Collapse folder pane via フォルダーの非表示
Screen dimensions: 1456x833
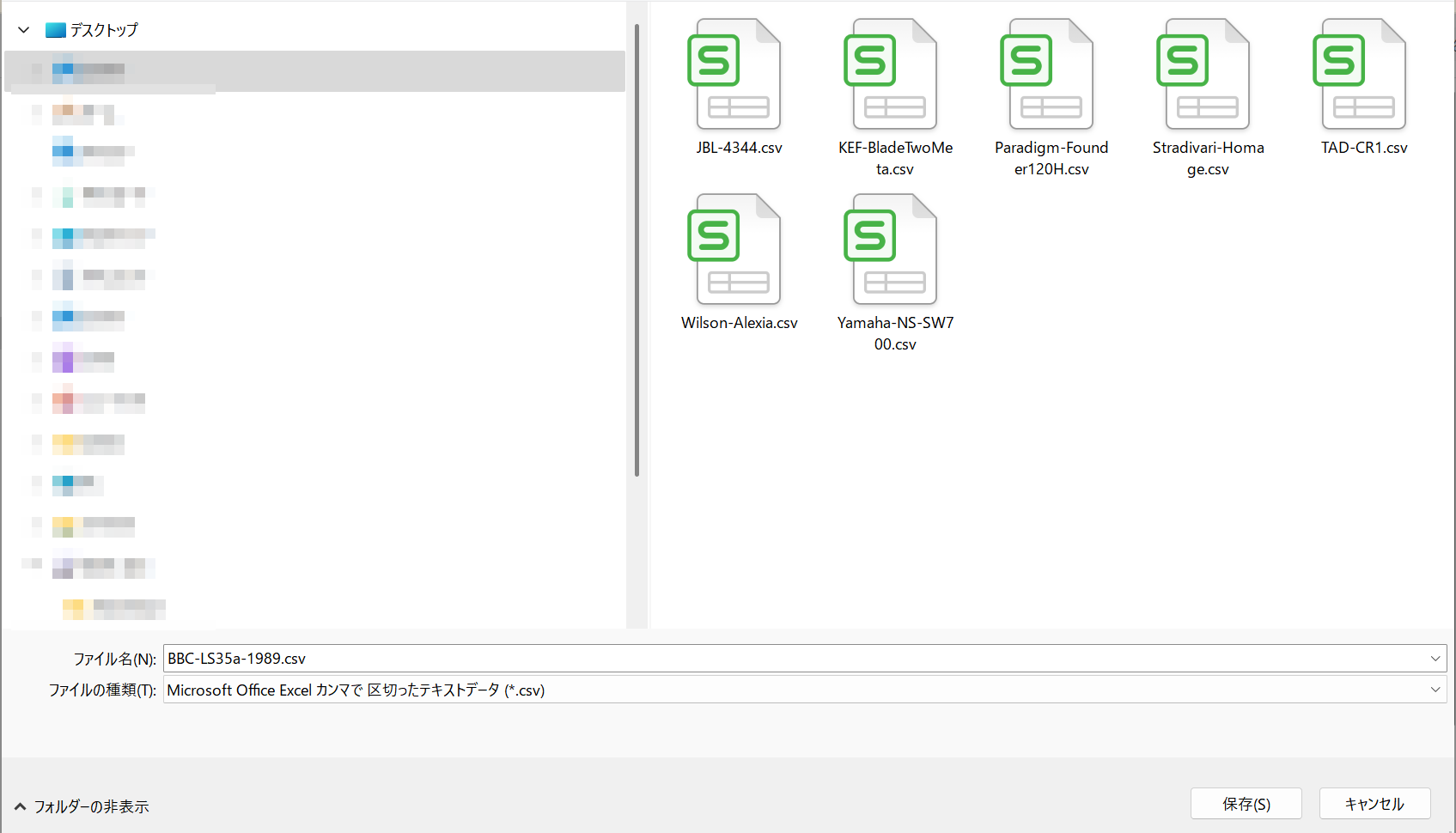(x=82, y=806)
